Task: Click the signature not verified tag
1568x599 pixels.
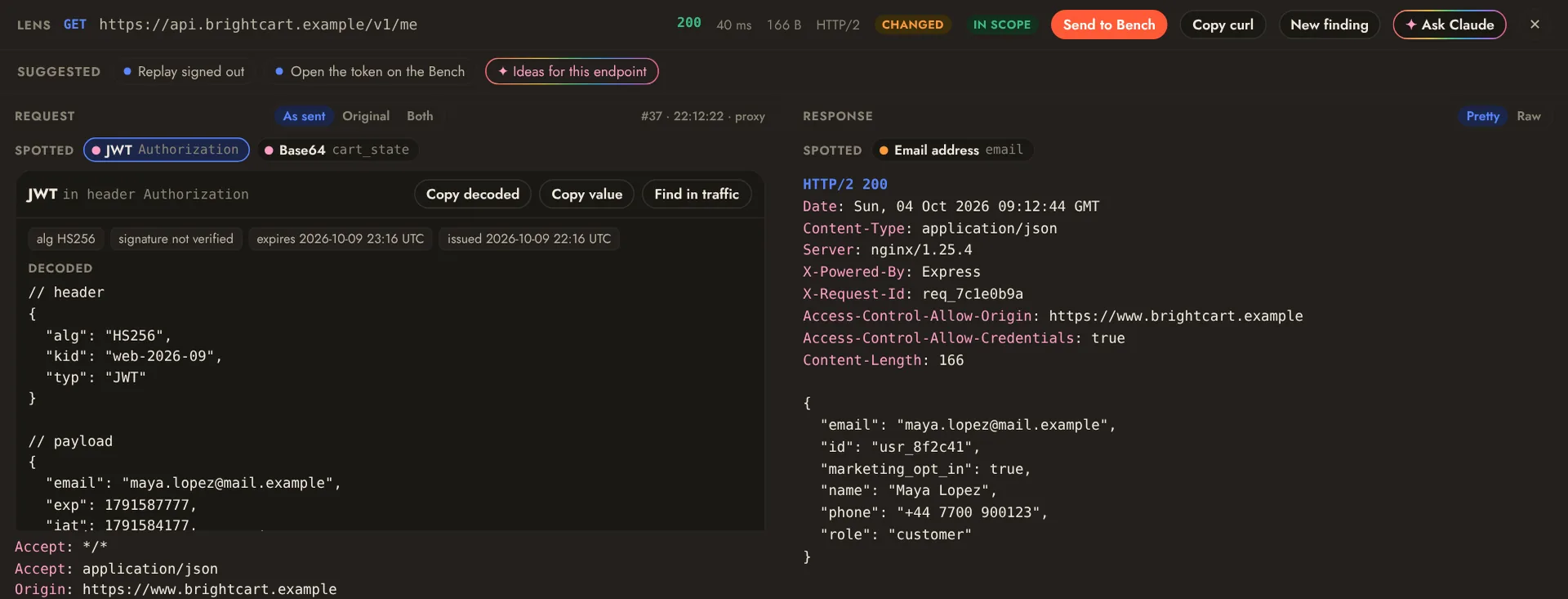Action: click(176, 239)
